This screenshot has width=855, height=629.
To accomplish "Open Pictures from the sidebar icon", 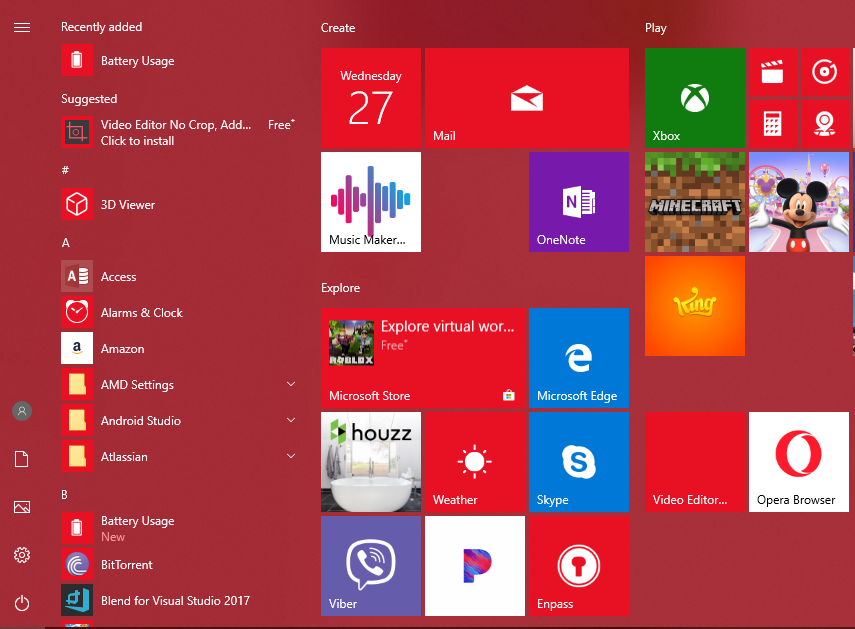I will (22, 507).
